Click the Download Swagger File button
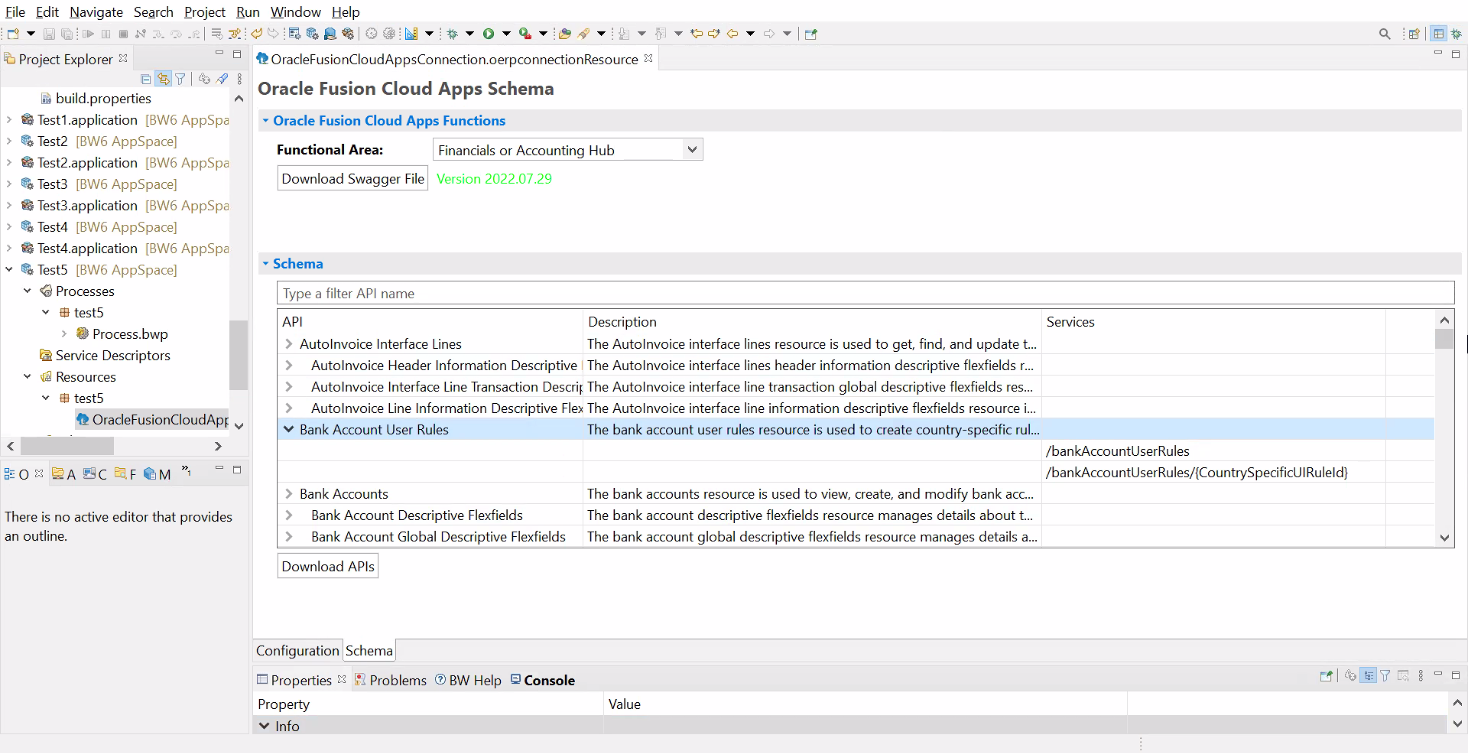The image size is (1468, 753). tap(352, 179)
